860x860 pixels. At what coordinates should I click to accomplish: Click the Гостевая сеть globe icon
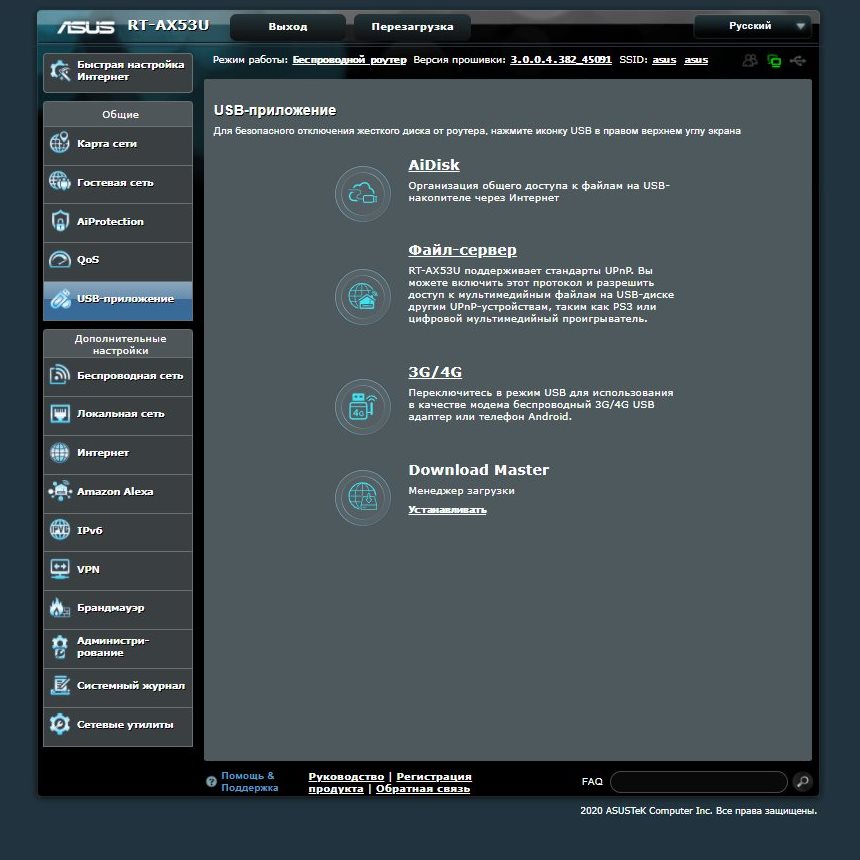click(59, 182)
